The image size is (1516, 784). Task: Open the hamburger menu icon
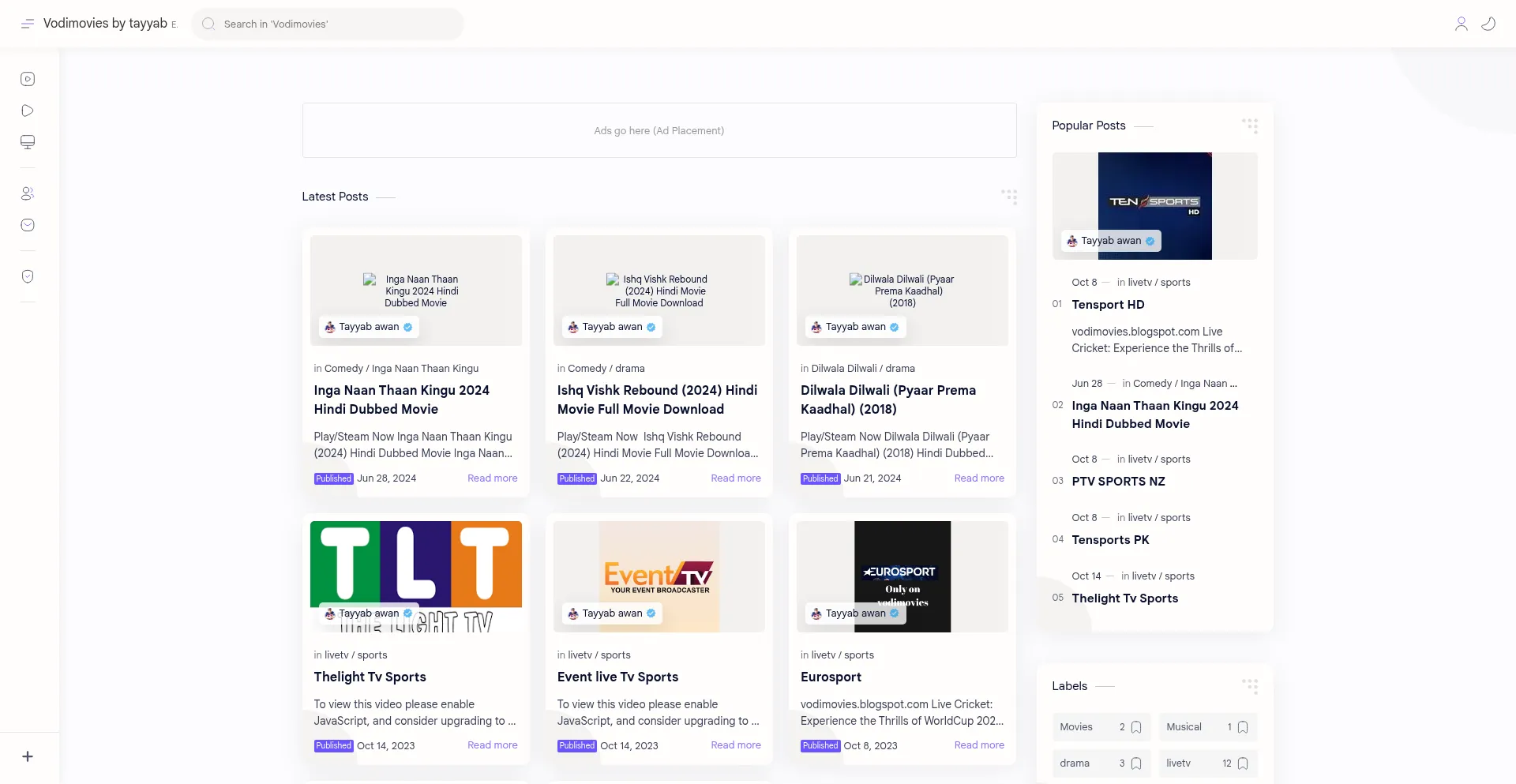28,24
